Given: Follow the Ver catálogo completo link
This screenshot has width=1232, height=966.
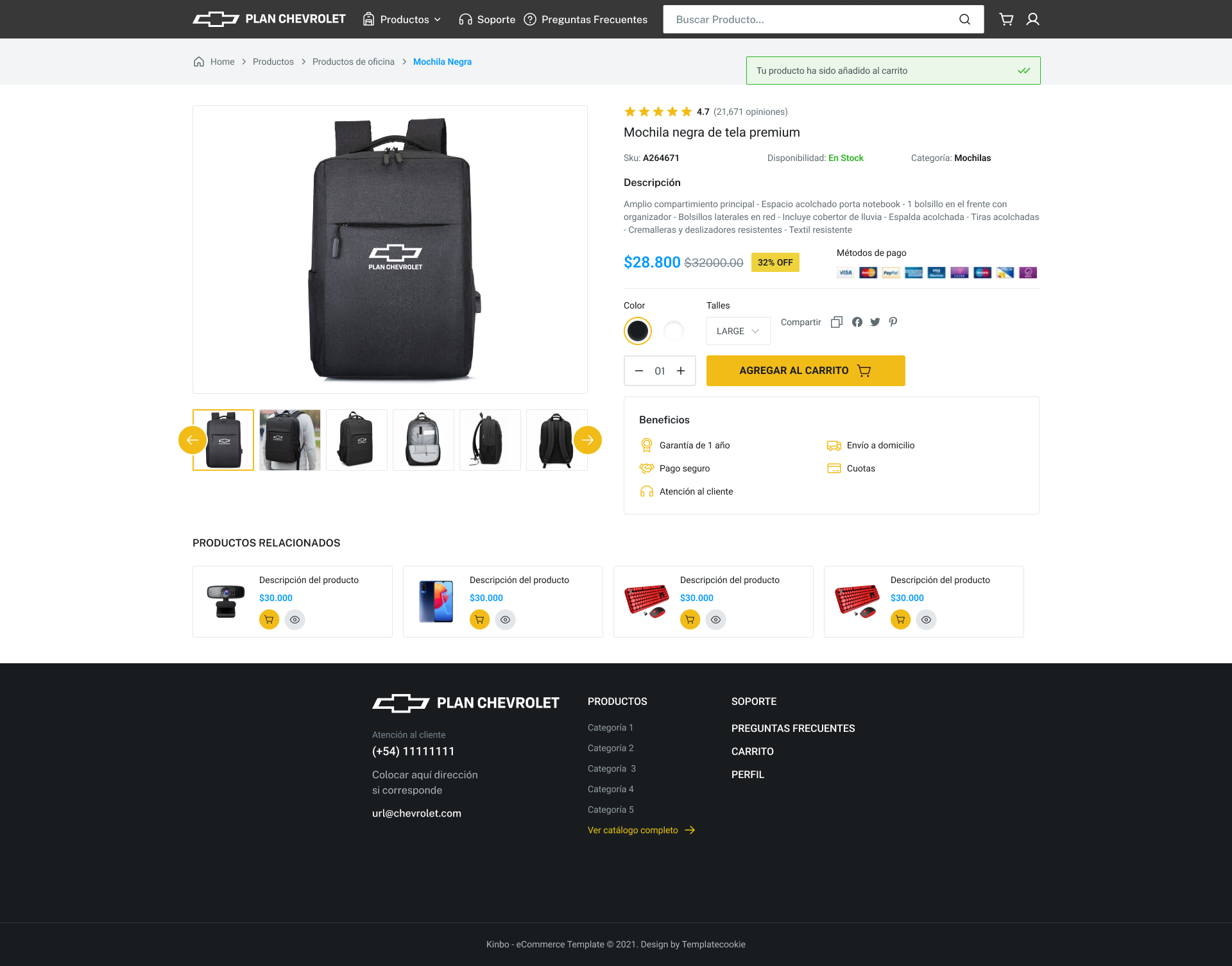Looking at the screenshot, I should [642, 830].
